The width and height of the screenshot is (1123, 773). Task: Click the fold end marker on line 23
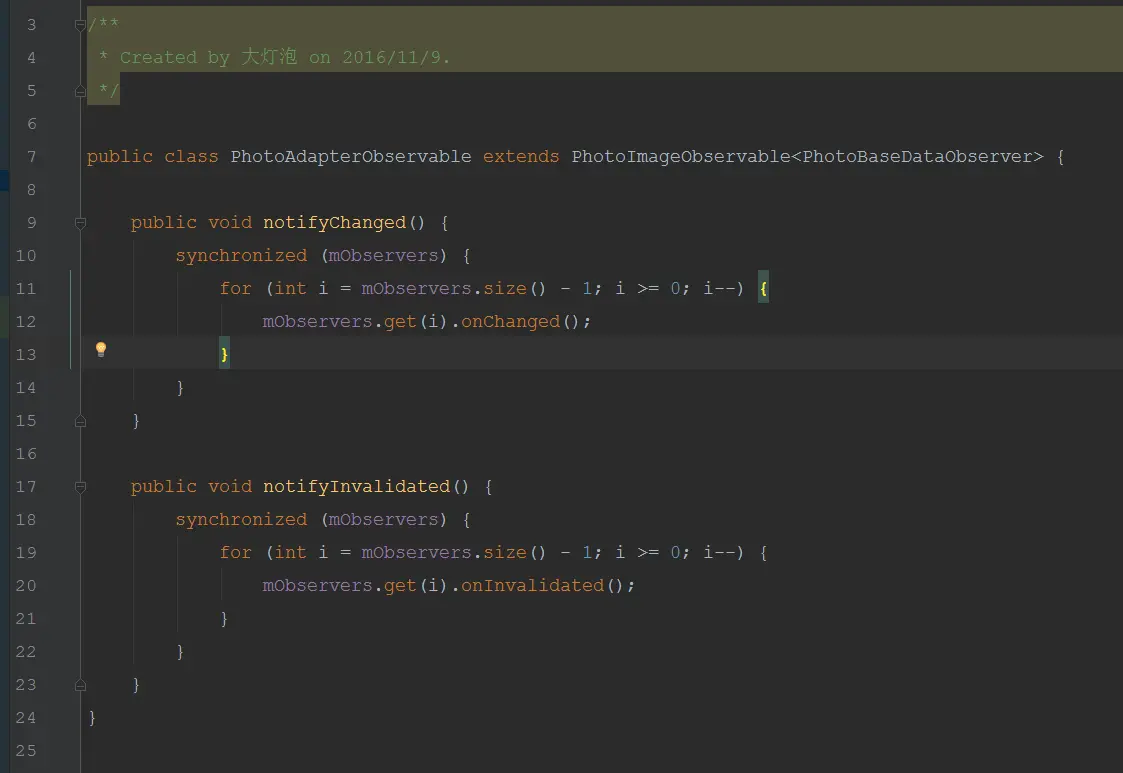tap(80, 685)
